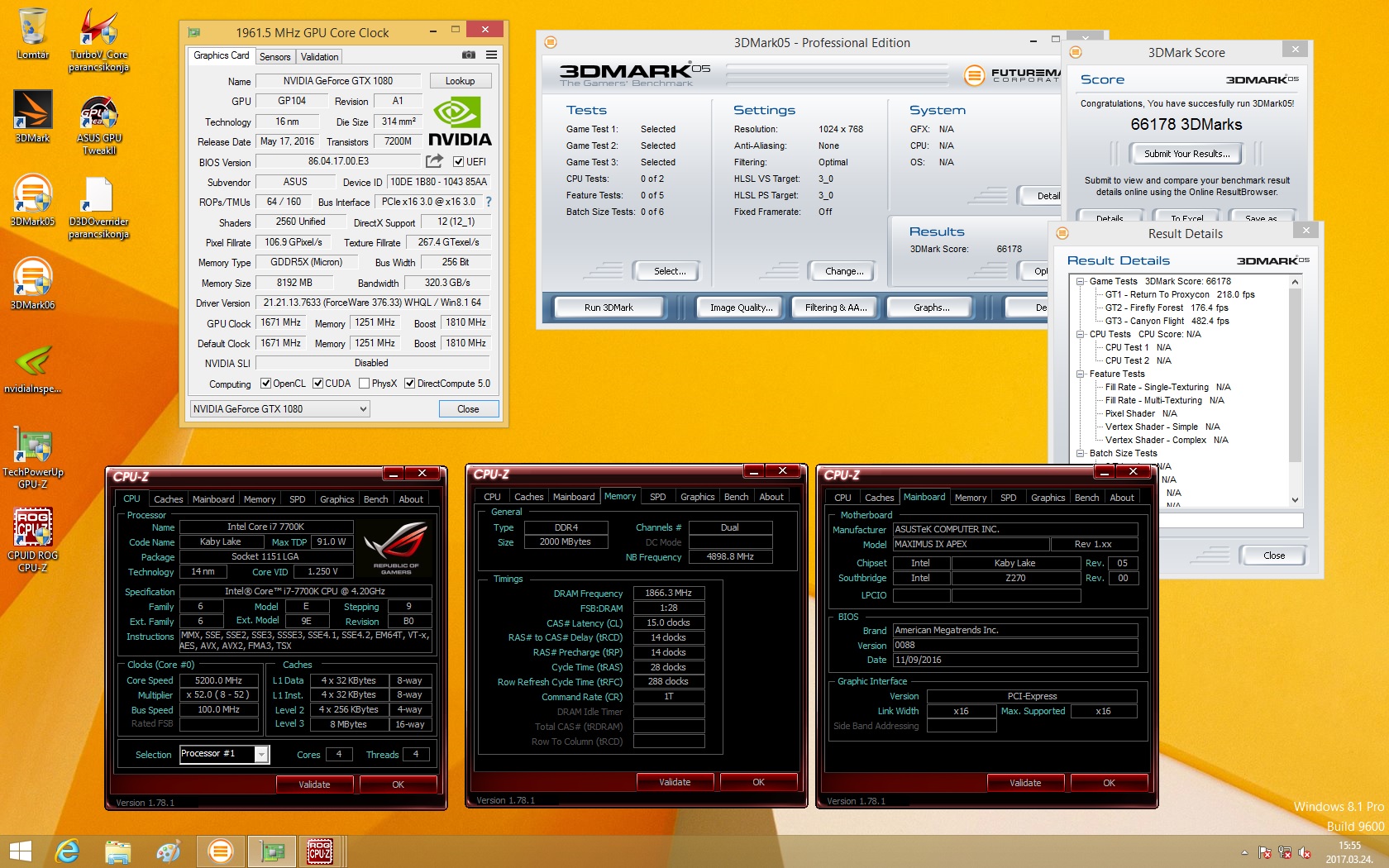Viewport: 1389px width, 868px height.
Task: Collapse CPU Tests tree node
Action: (1081, 334)
